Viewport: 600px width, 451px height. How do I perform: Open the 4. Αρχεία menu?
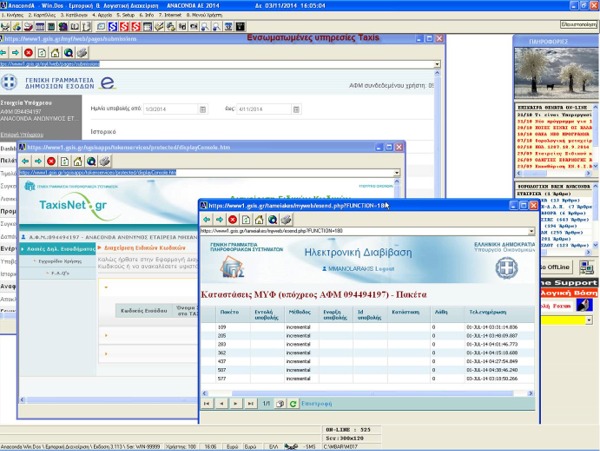[102, 15]
